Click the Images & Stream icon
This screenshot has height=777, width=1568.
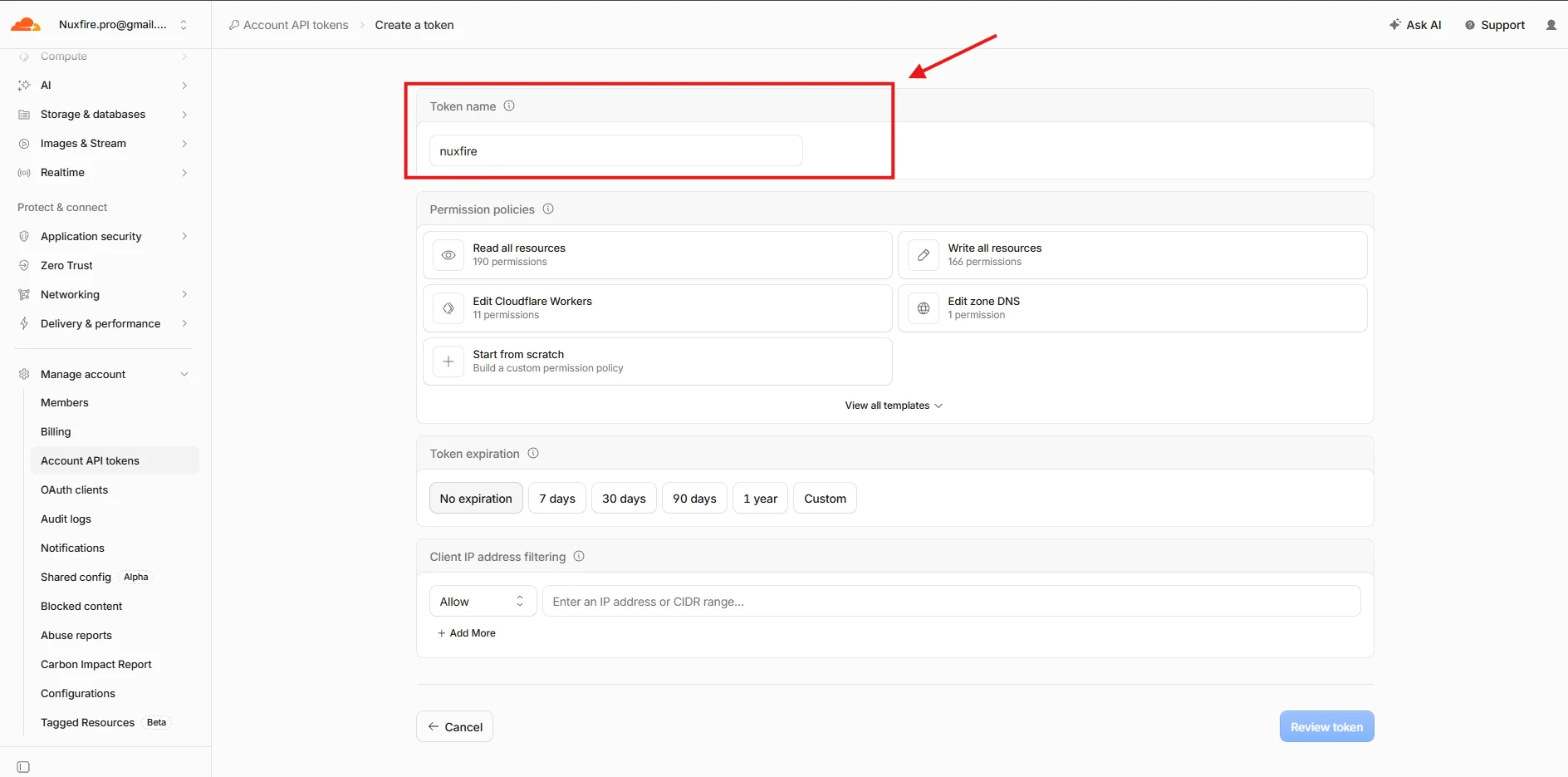pyautogui.click(x=24, y=144)
